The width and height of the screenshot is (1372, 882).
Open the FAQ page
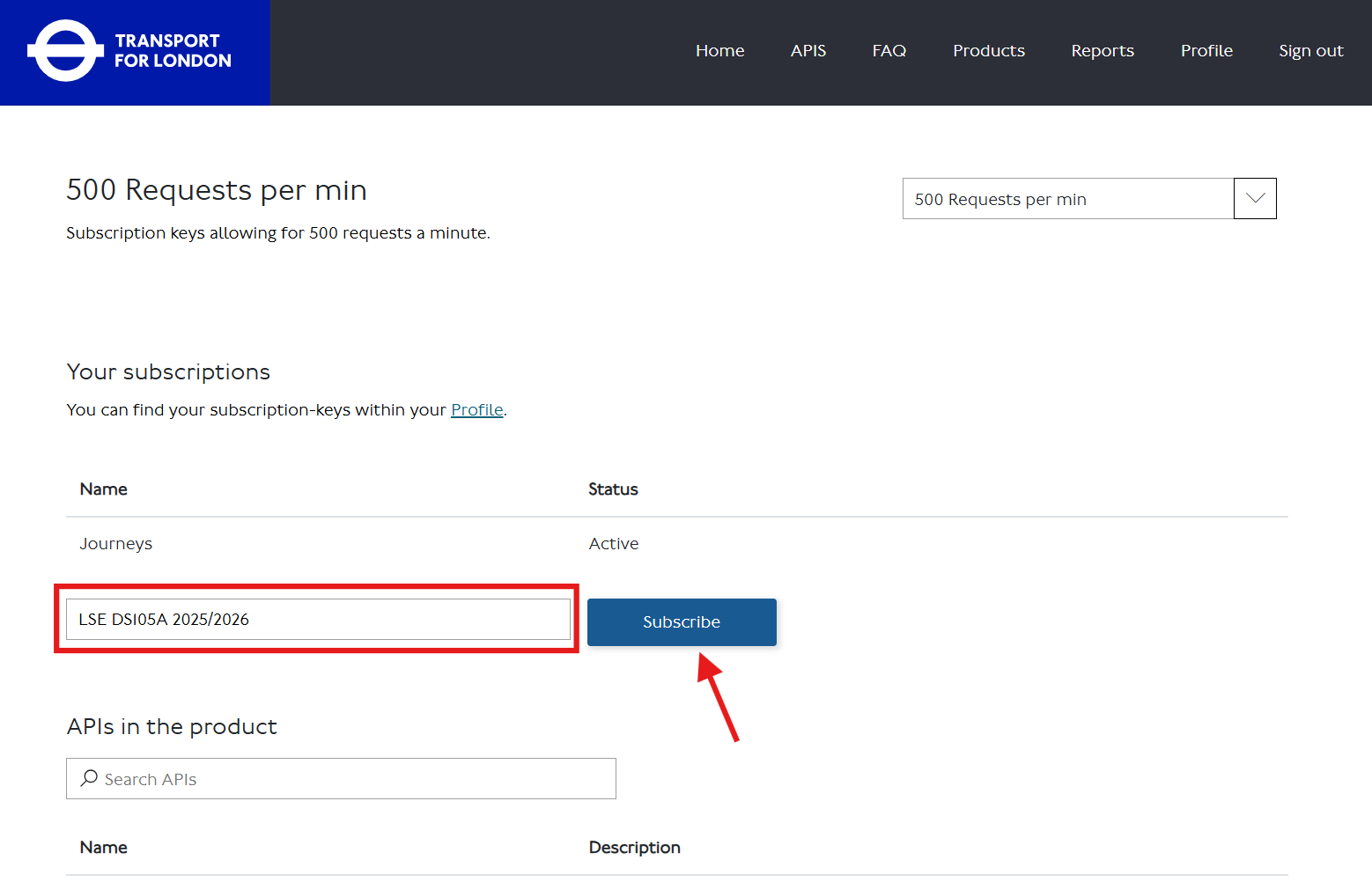[x=889, y=51]
